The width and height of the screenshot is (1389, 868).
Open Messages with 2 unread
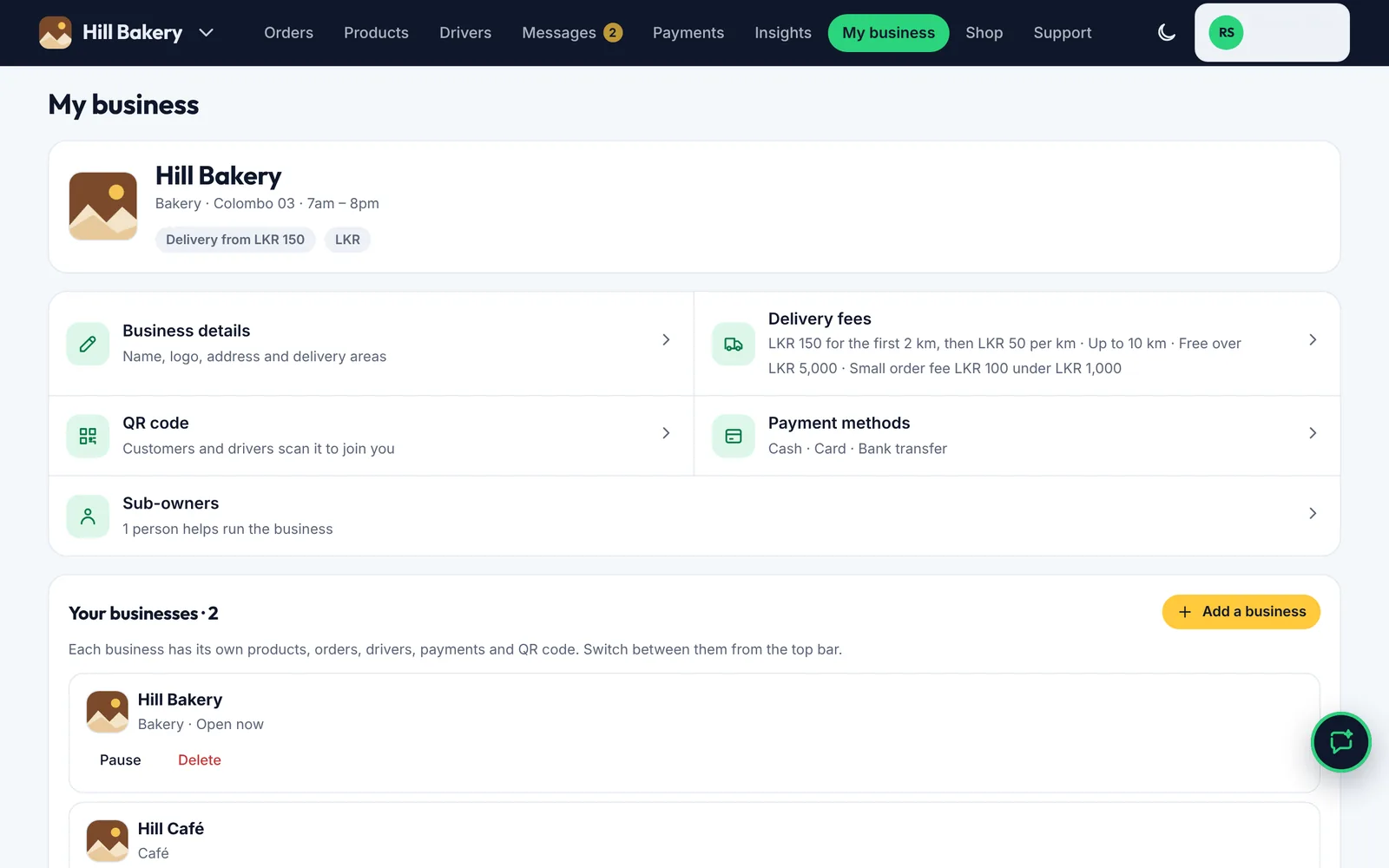572,33
